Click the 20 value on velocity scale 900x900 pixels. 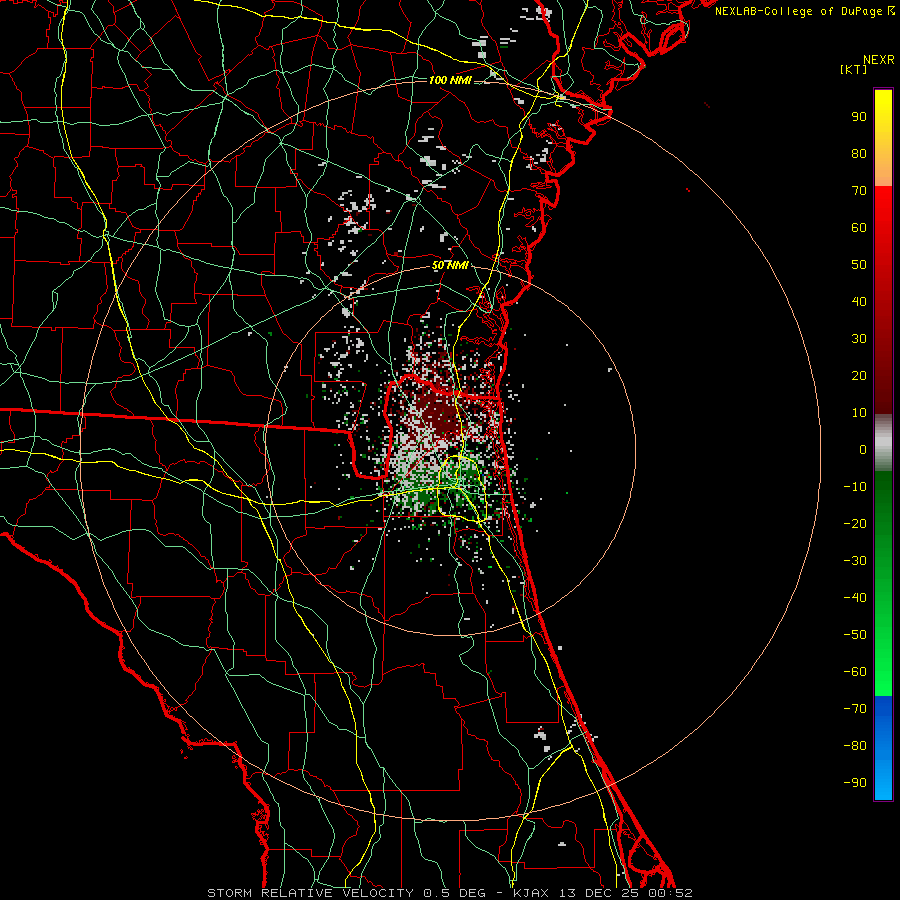859,376
